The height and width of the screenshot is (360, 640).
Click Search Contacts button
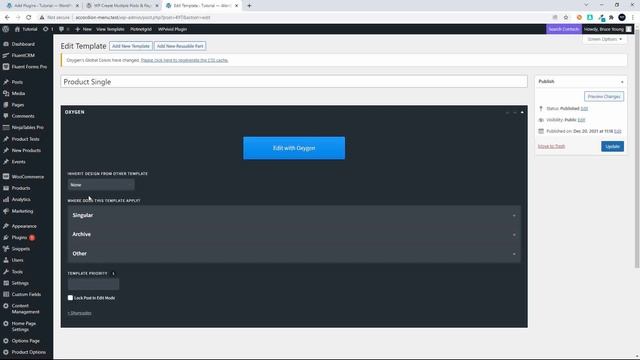(563, 29)
